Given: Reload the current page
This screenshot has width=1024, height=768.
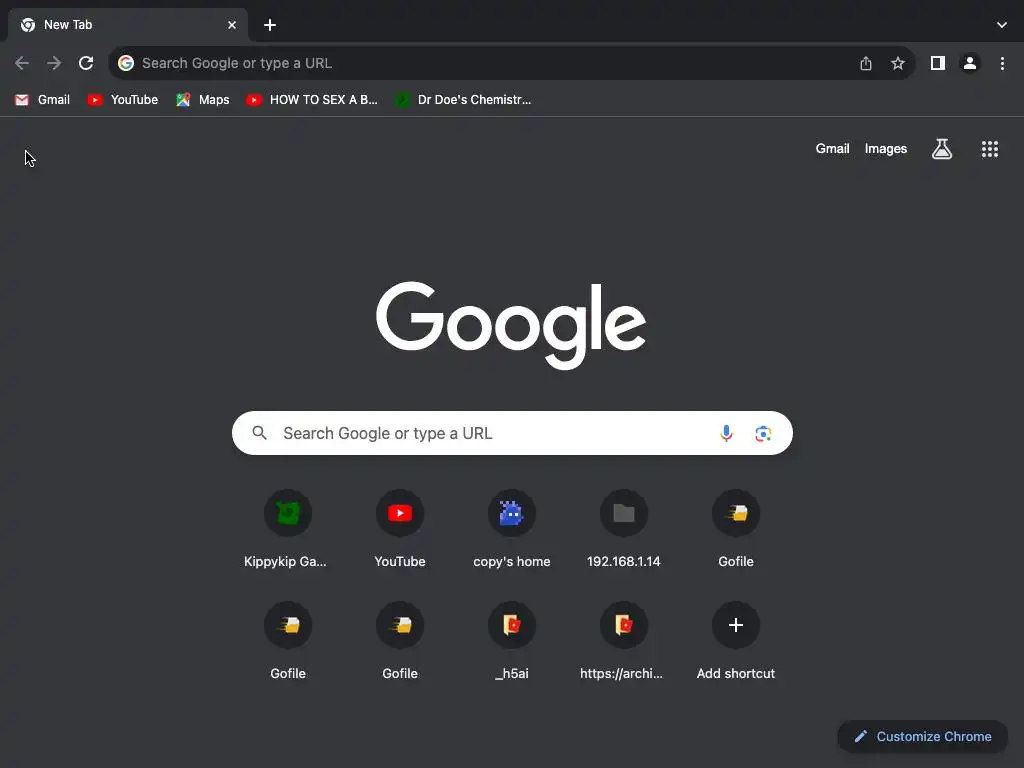Looking at the screenshot, I should pos(86,63).
